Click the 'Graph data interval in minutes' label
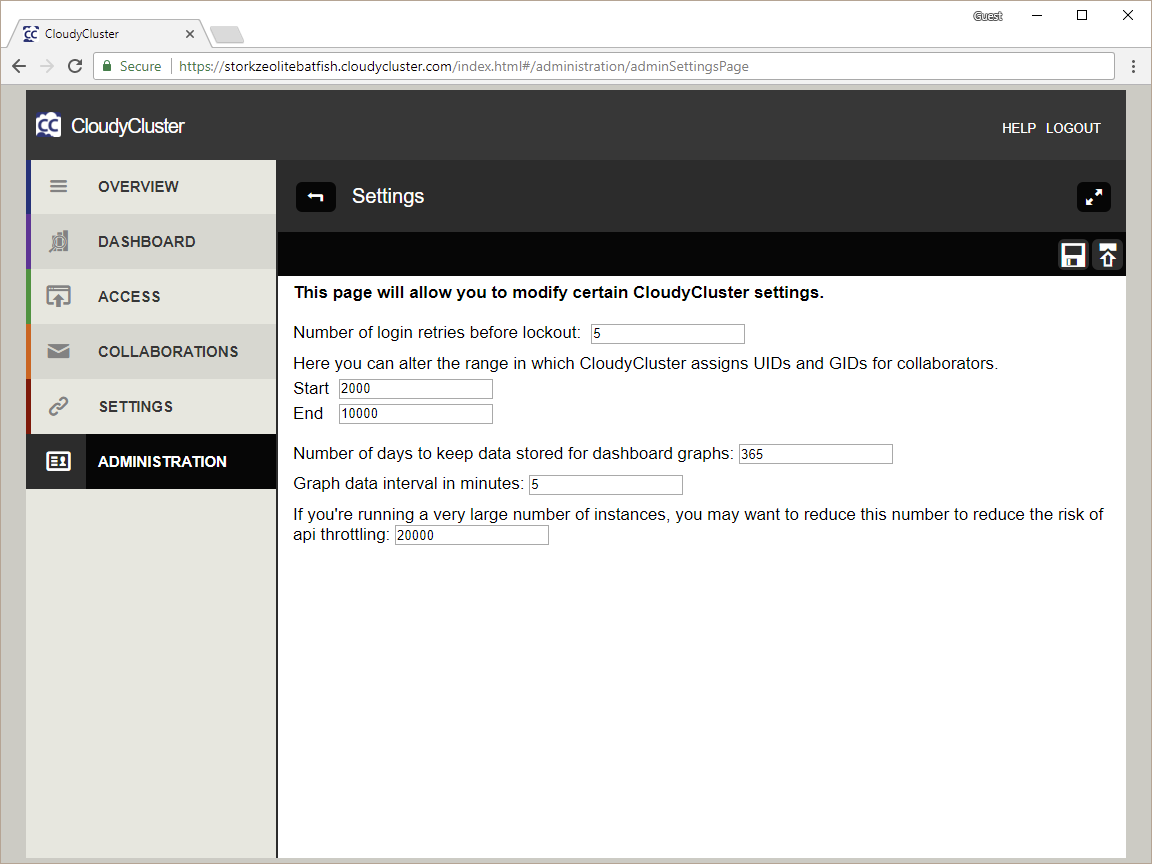Screen dimensions: 1152x864 point(408,483)
